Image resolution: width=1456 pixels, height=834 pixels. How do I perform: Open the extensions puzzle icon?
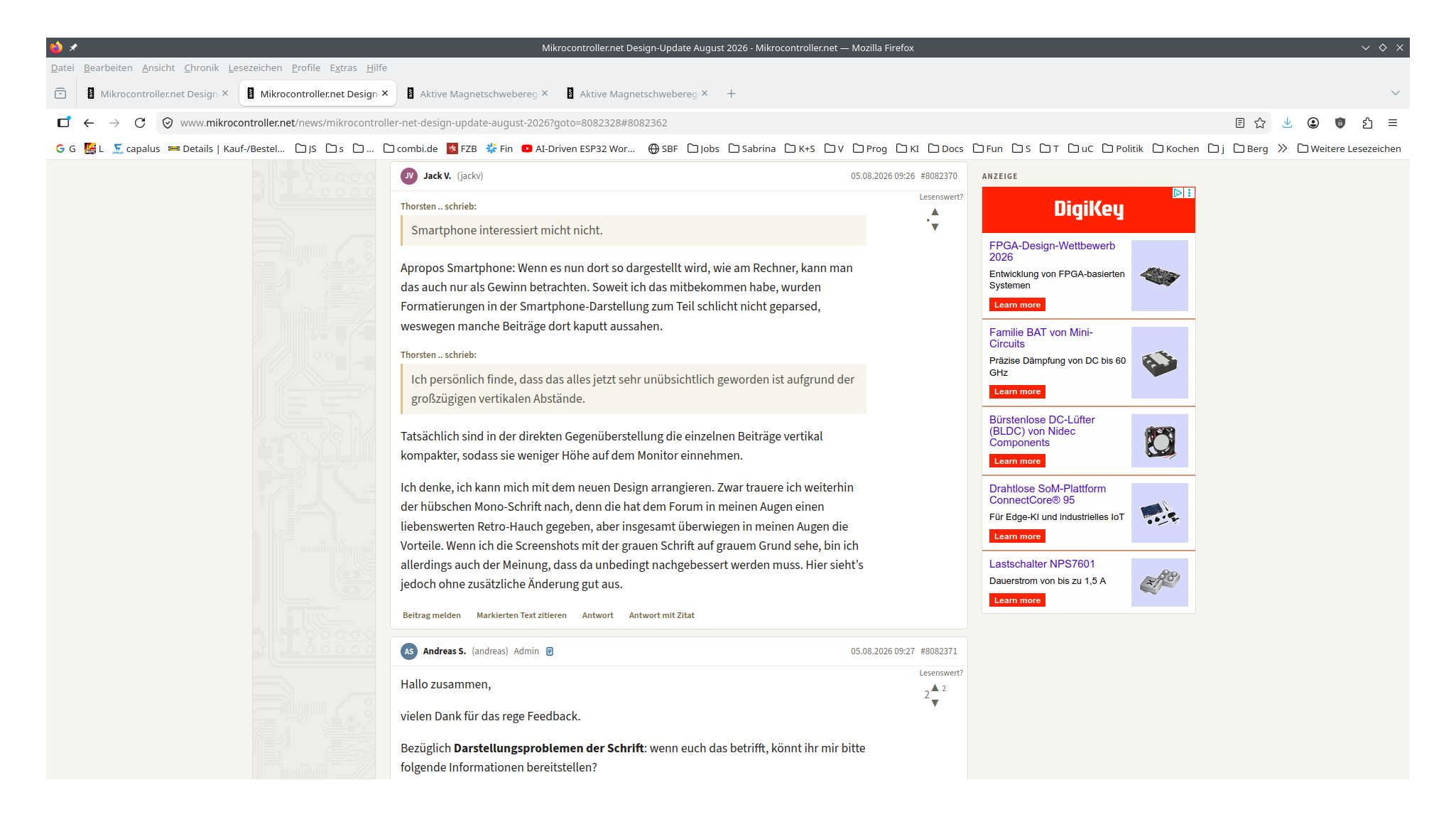click(x=1367, y=123)
